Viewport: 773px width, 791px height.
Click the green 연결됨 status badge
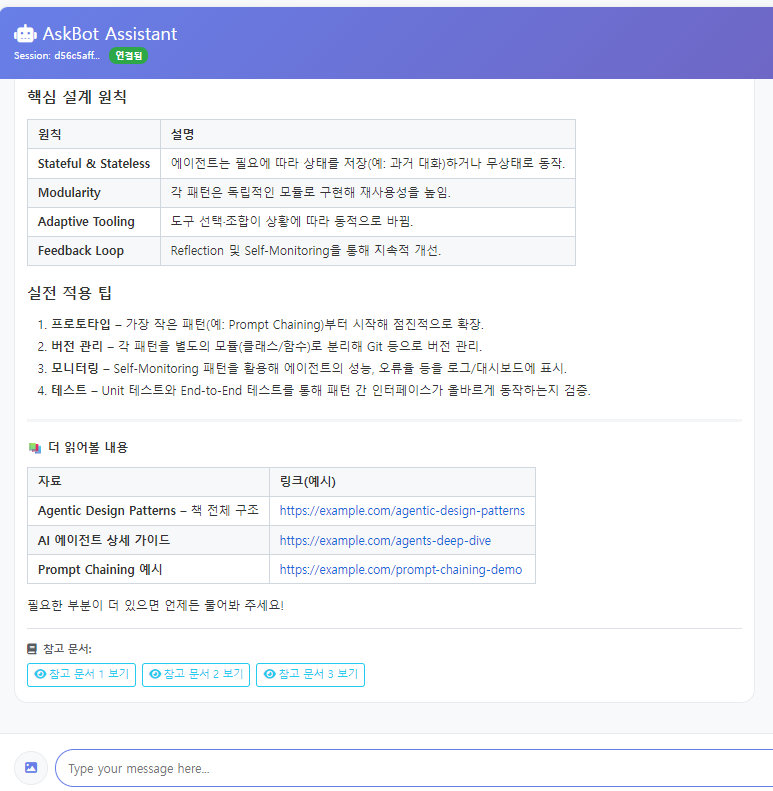(128, 56)
